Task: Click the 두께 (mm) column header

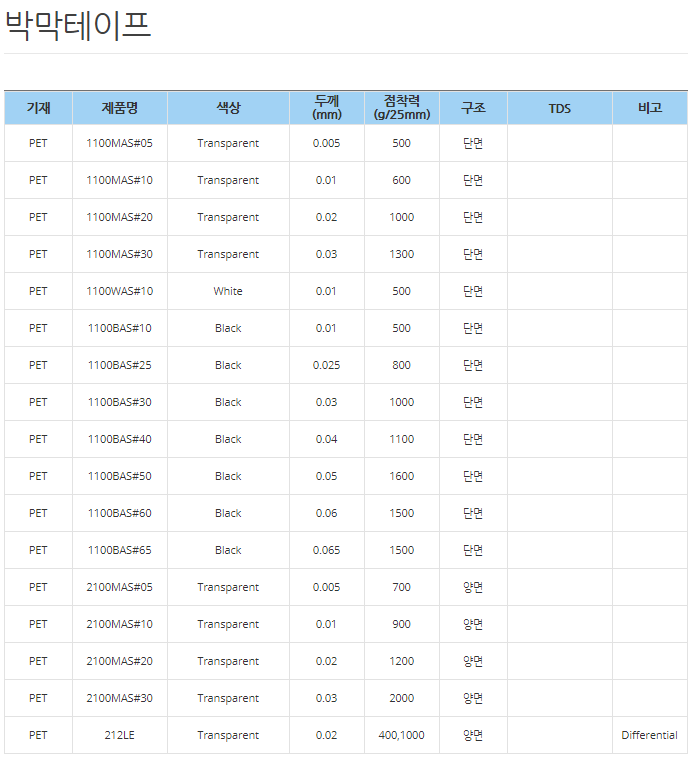Action: [x=326, y=107]
